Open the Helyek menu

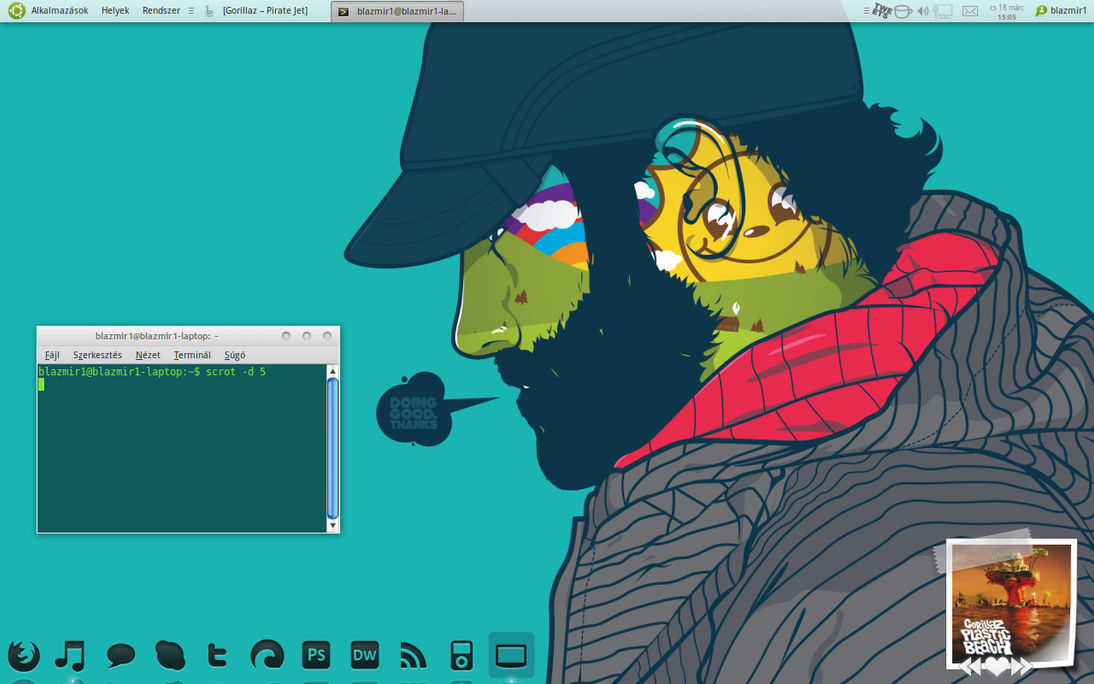[115, 10]
